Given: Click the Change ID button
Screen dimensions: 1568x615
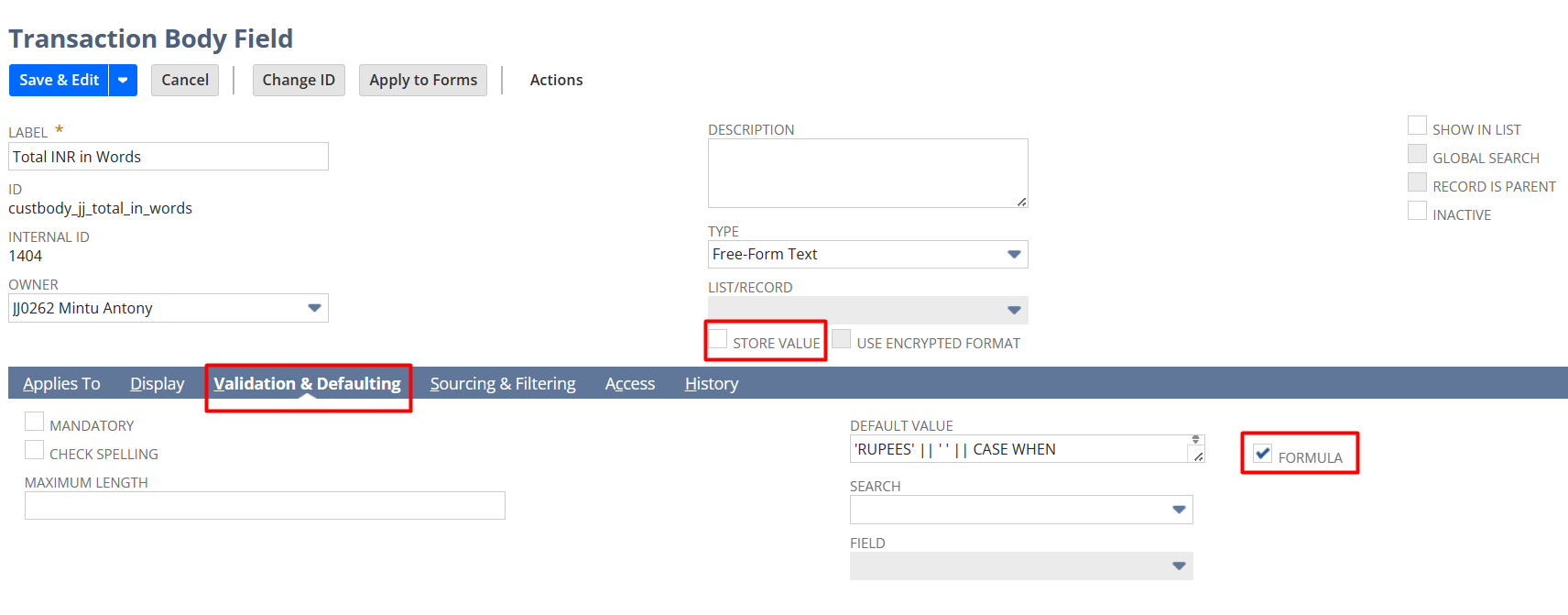Looking at the screenshot, I should pos(299,81).
